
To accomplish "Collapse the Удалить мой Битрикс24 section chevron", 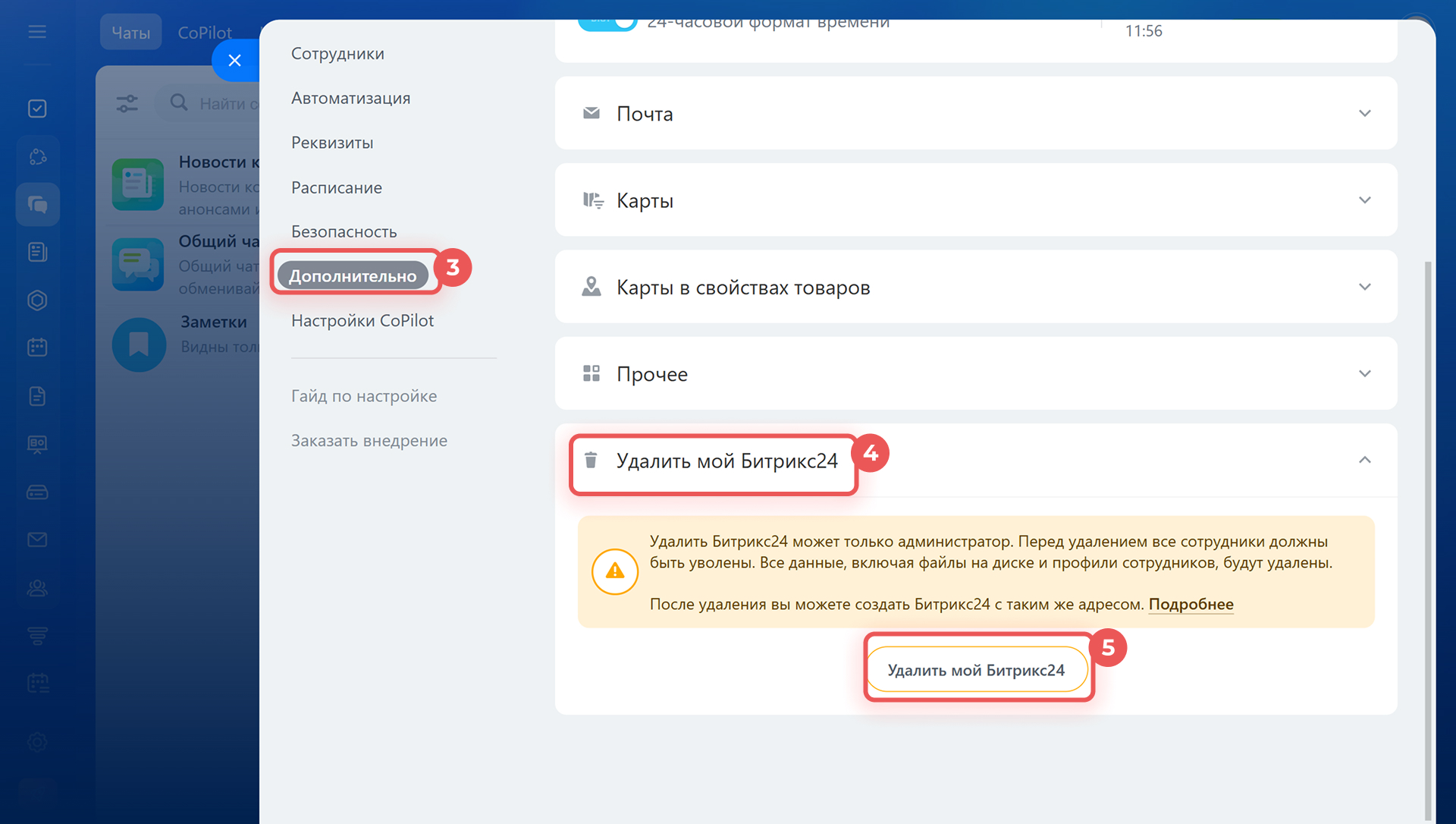I will [x=1365, y=460].
